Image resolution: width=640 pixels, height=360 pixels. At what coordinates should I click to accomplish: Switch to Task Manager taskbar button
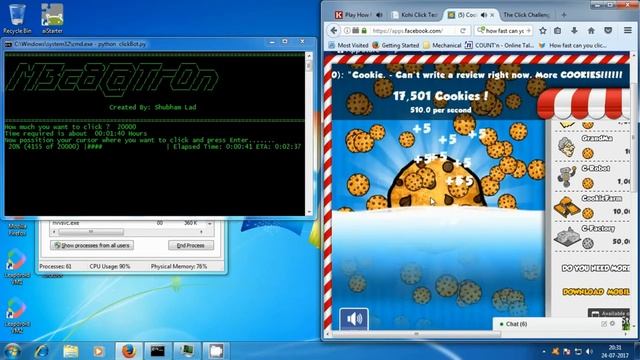click(187, 351)
